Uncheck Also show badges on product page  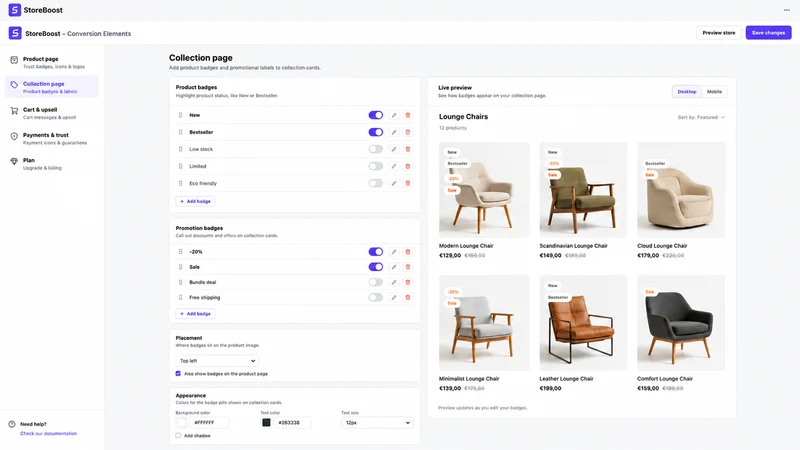178,373
